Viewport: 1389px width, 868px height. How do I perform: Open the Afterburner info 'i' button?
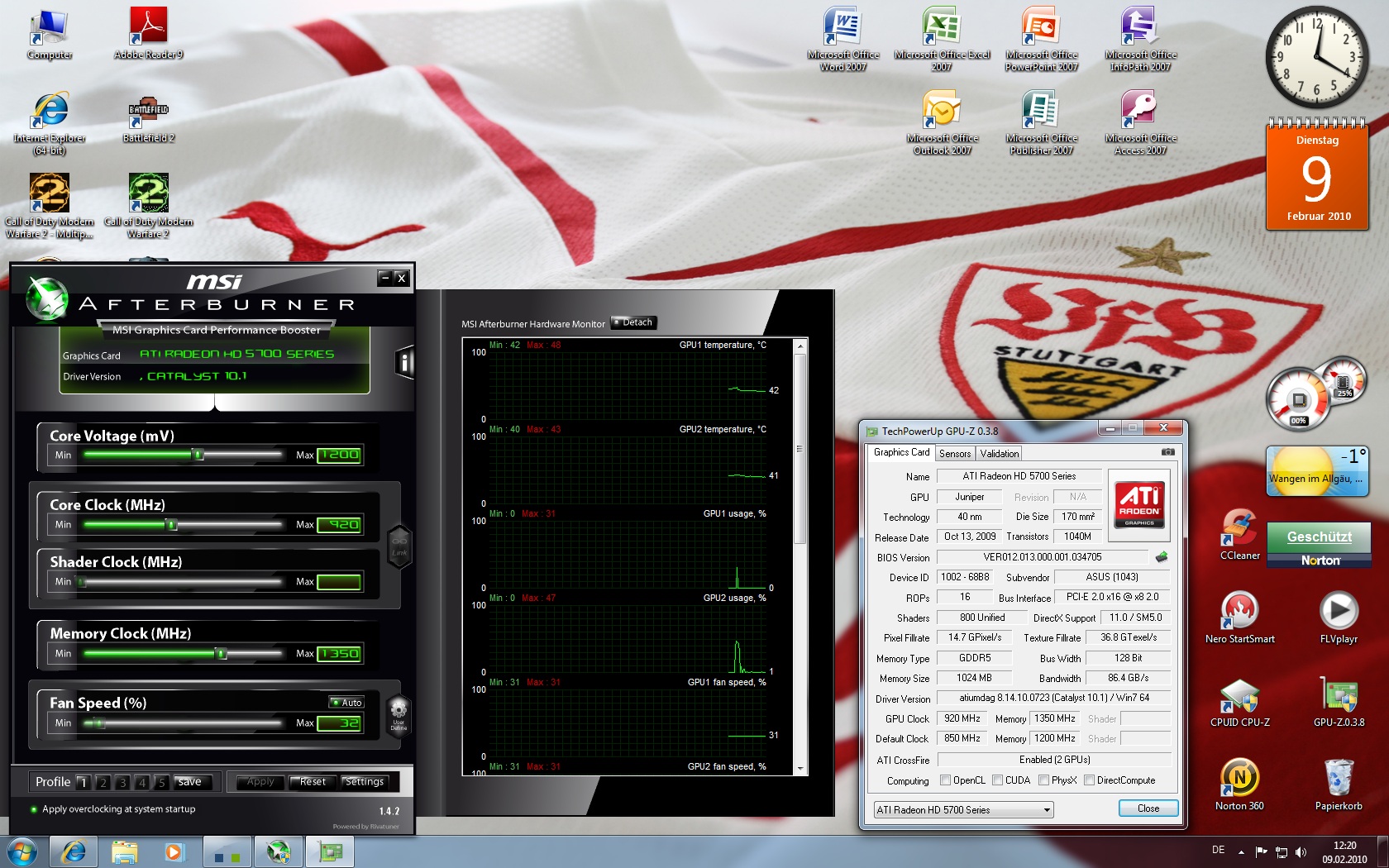[x=404, y=362]
